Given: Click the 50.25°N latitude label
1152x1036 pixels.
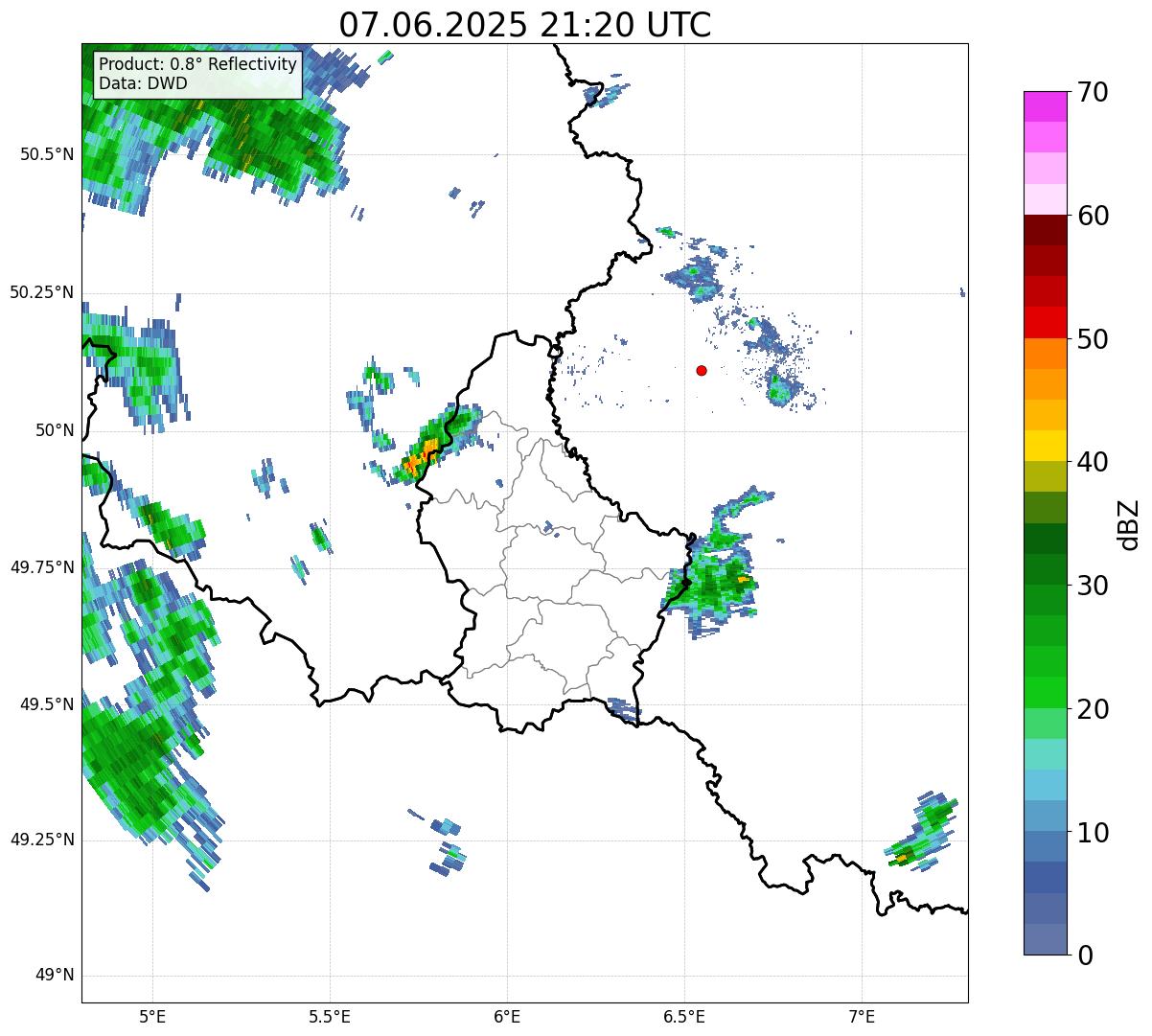Looking at the screenshot, I should [x=42, y=292].
